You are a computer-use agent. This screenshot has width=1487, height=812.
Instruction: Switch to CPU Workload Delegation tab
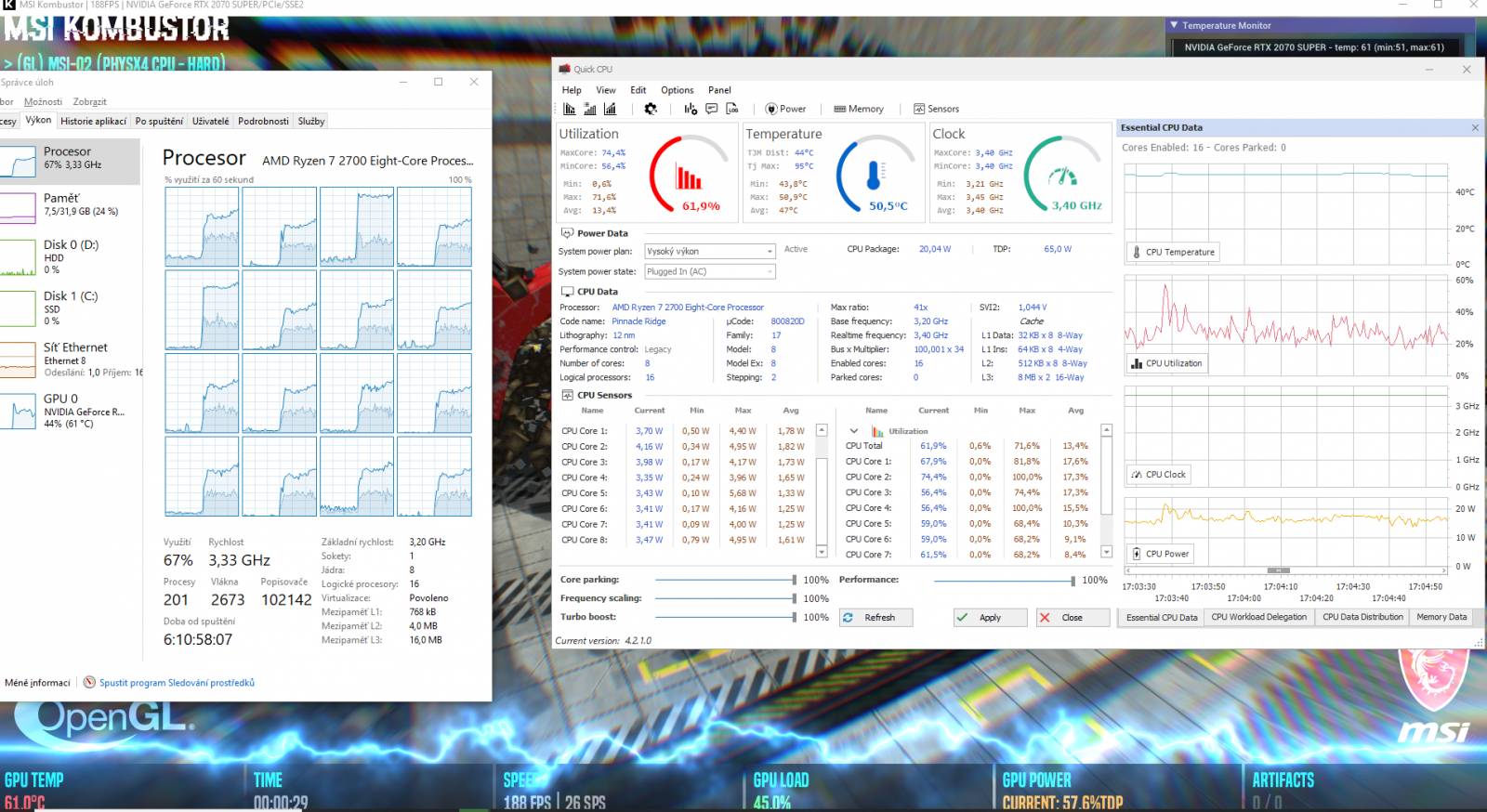pos(1259,617)
